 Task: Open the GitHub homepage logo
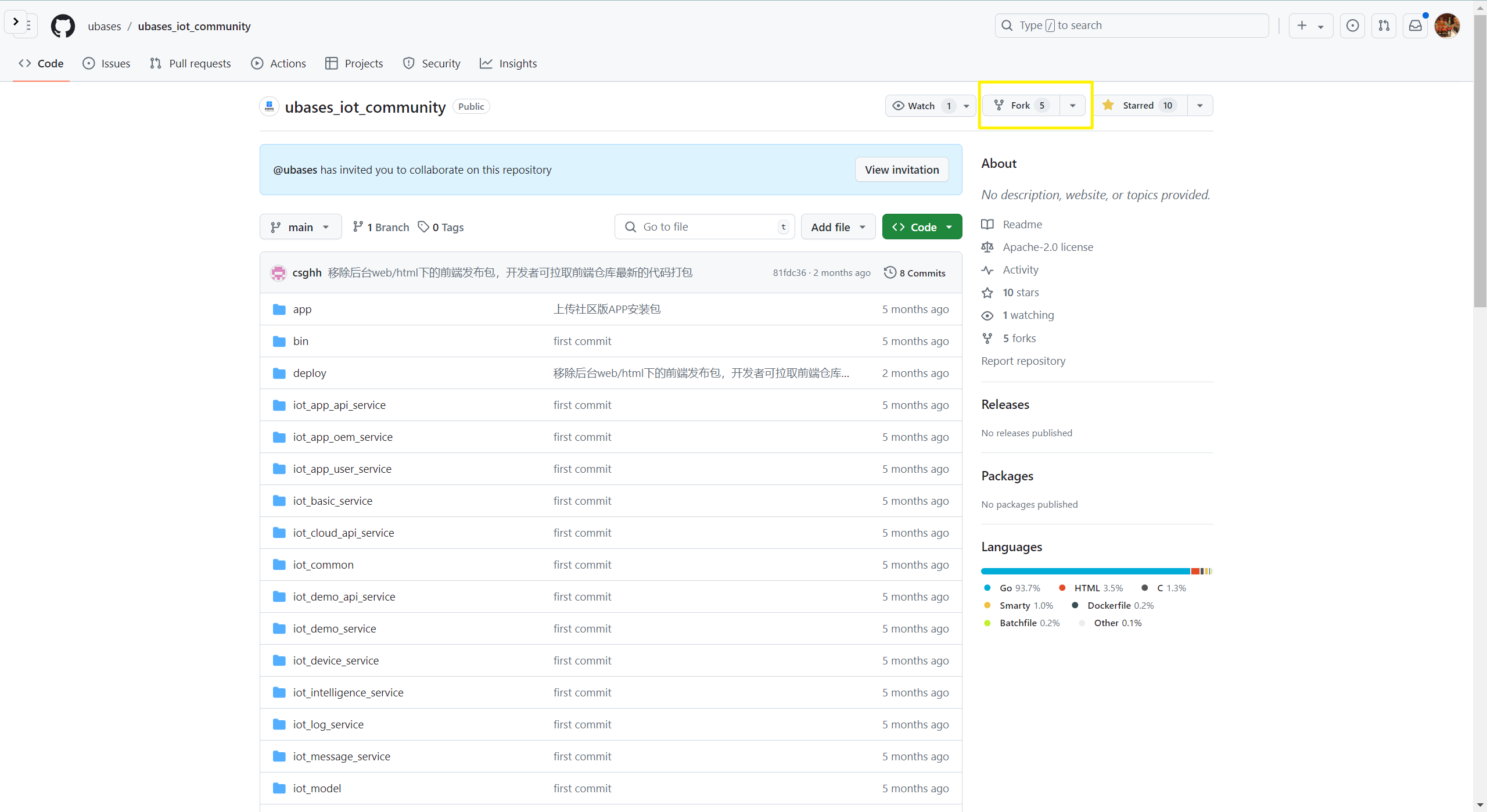63,26
